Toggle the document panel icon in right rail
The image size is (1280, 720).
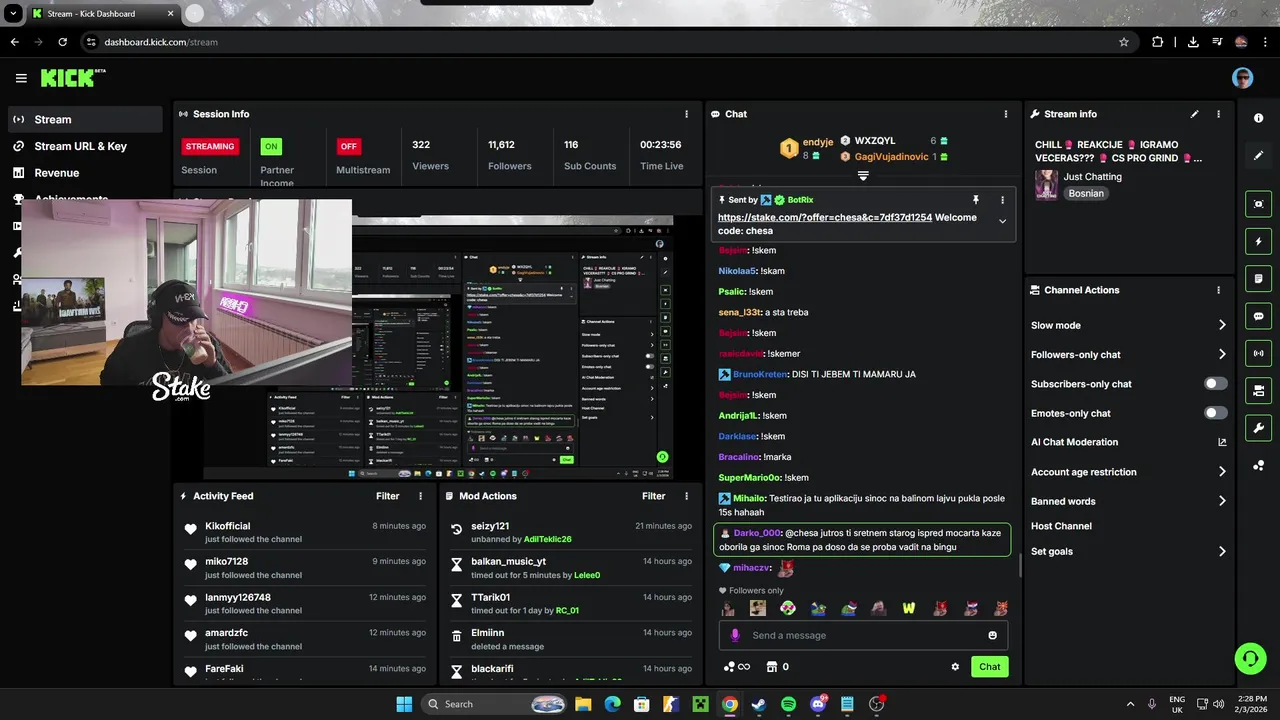click(x=1258, y=278)
